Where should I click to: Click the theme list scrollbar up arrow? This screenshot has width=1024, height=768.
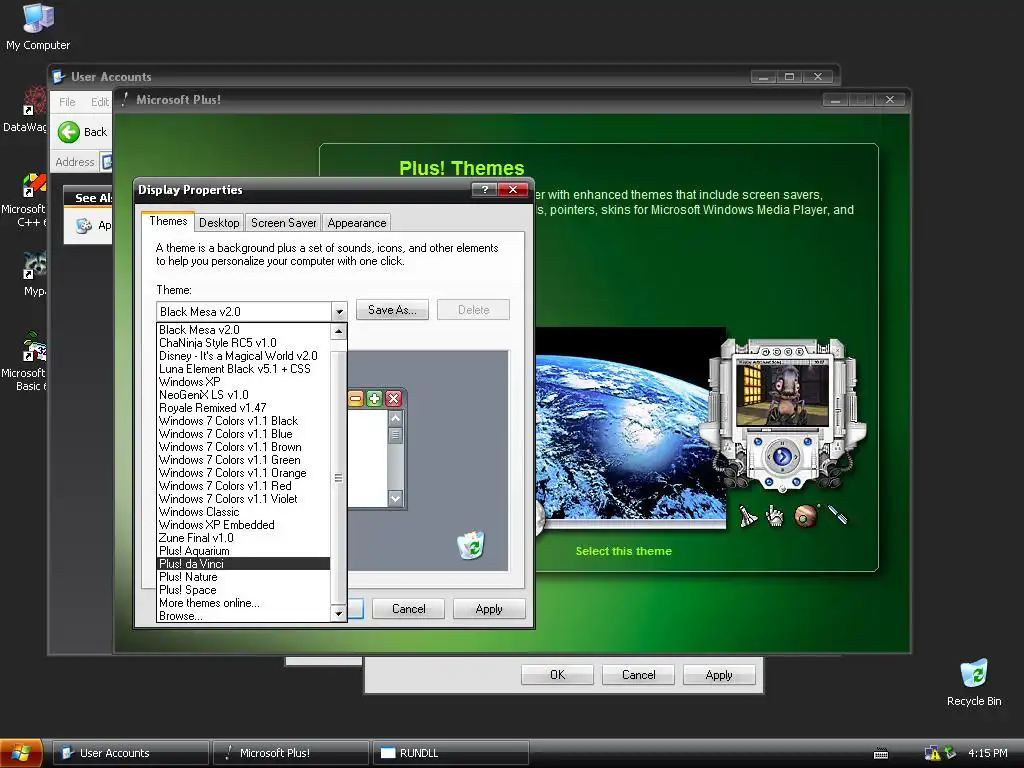(x=338, y=332)
